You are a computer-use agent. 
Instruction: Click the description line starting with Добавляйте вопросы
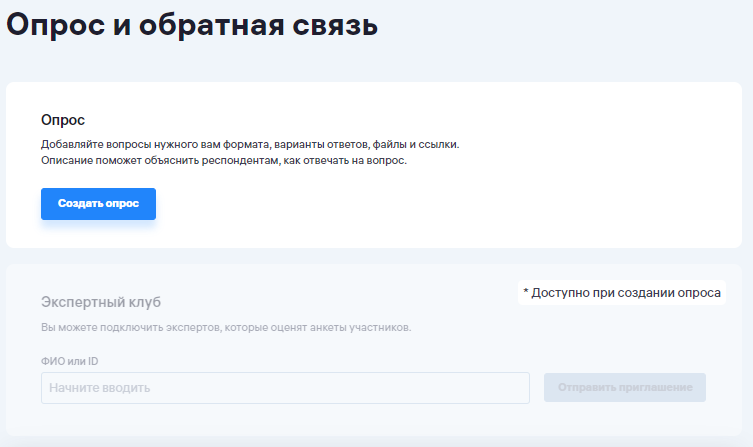point(250,144)
